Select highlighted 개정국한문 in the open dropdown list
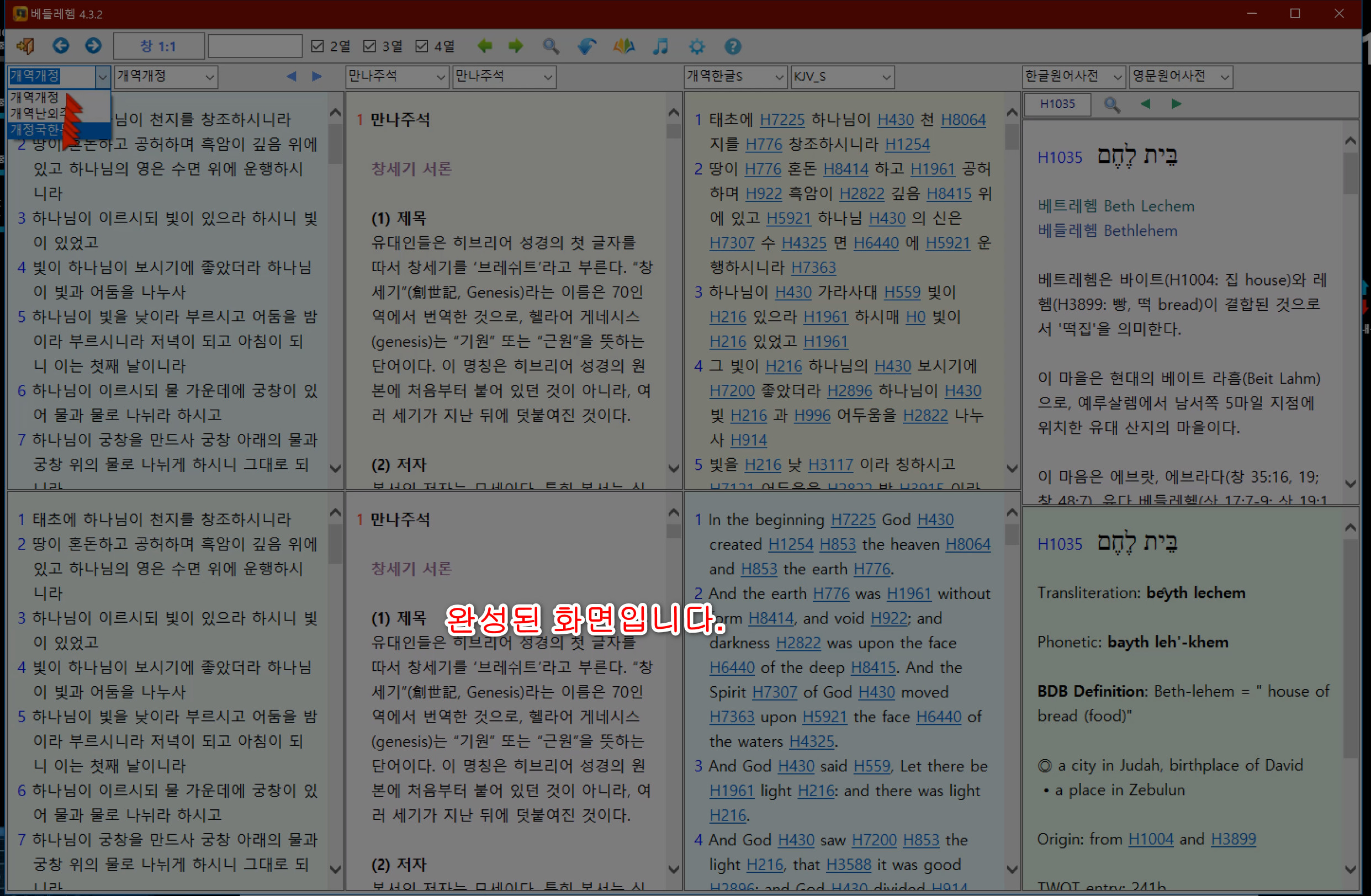Screen dimensions: 1371x896 point(59,130)
